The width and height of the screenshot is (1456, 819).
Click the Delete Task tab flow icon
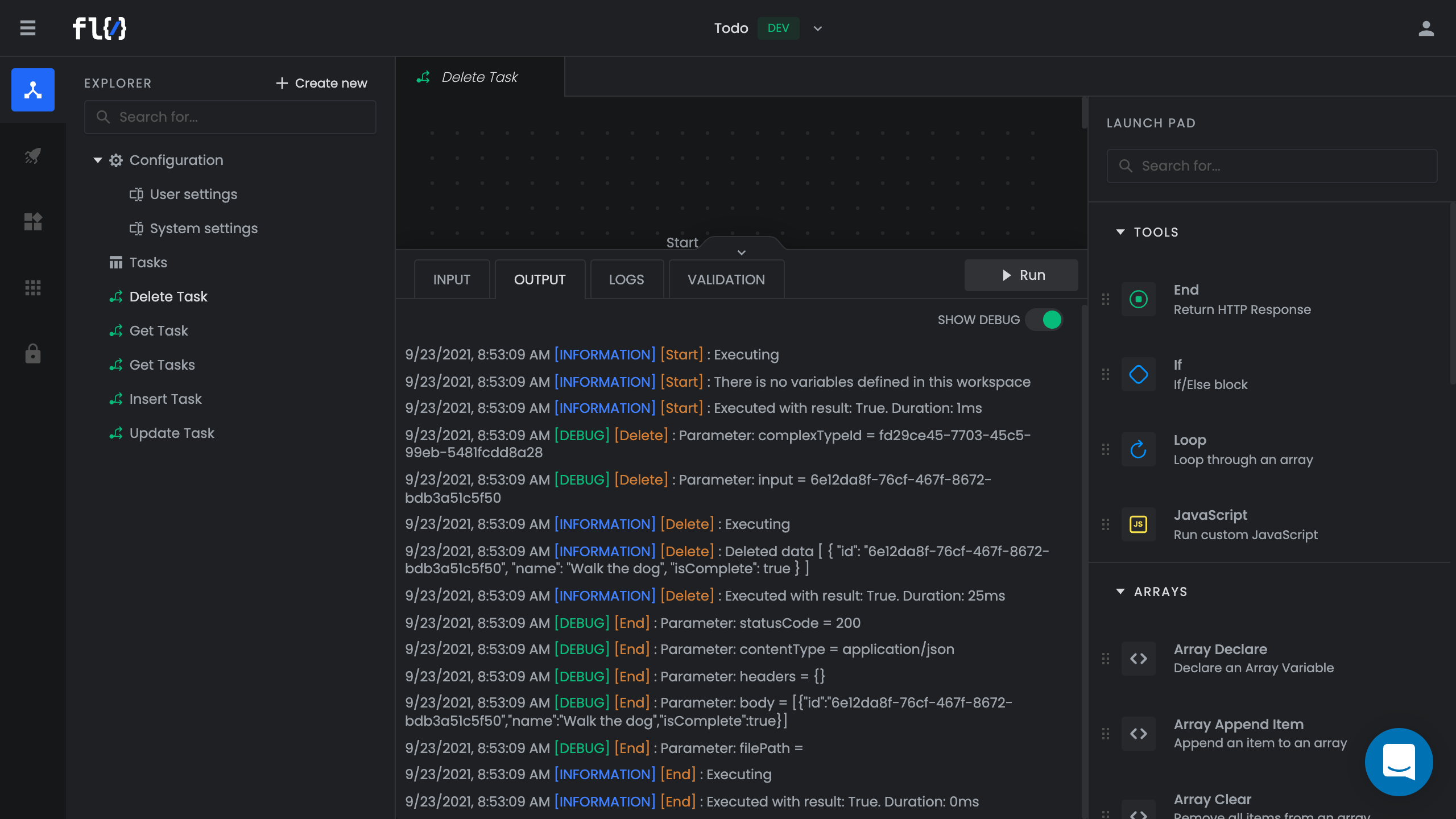(x=423, y=77)
